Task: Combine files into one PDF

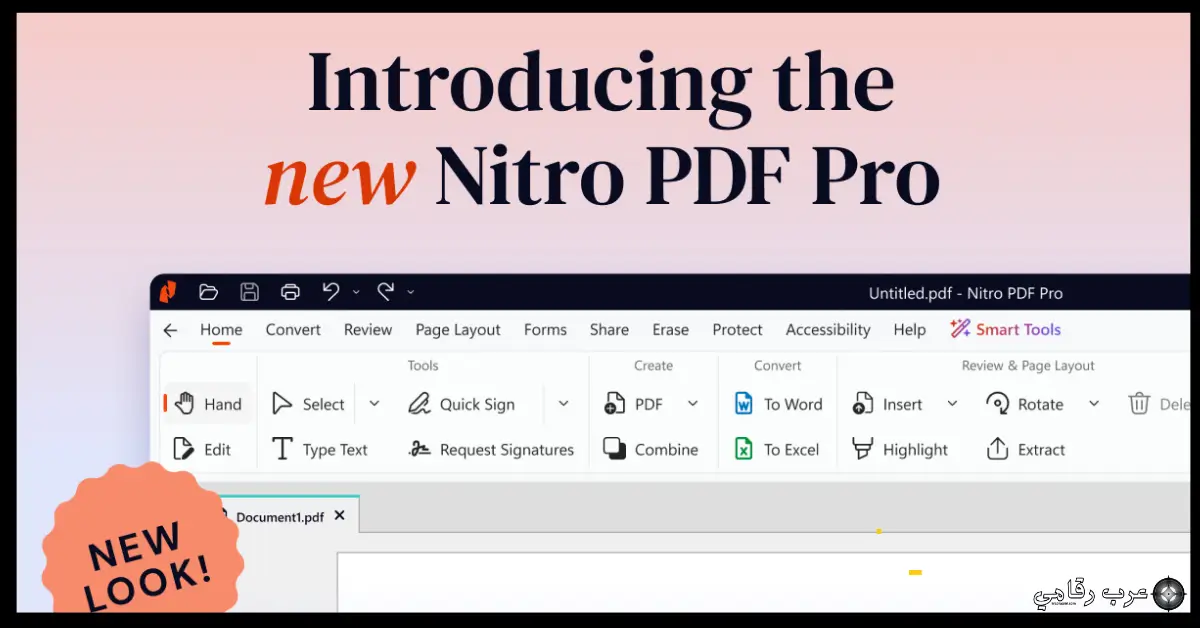Action: (x=651, y=449)
